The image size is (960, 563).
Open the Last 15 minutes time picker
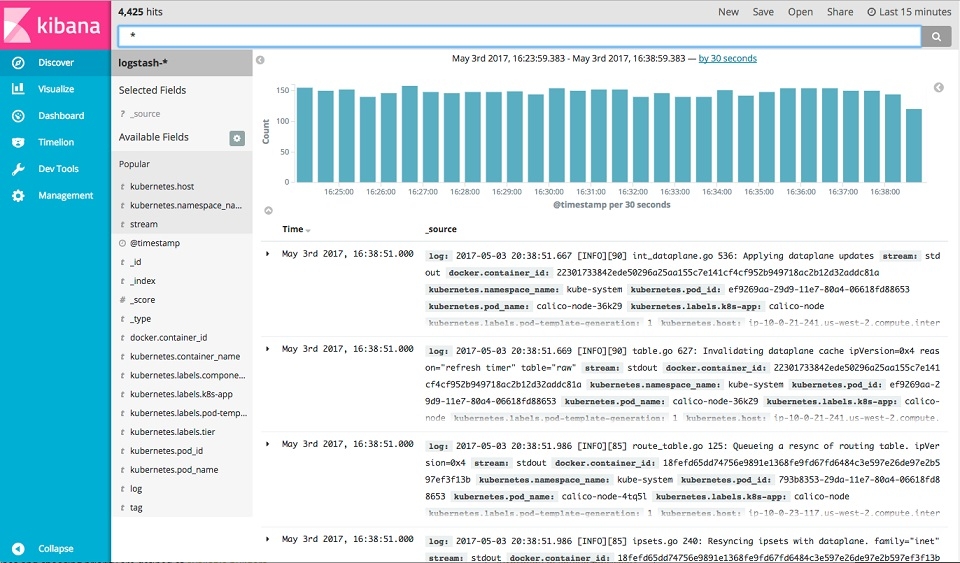pos(909,12)
